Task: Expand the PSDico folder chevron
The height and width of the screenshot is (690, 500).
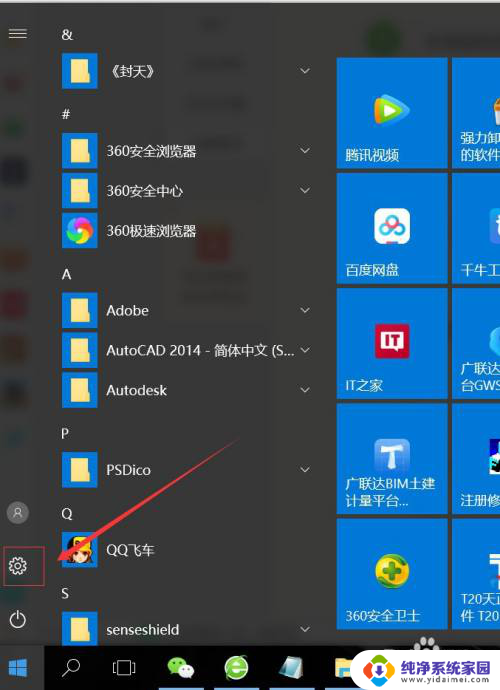Action: point(305,470)
